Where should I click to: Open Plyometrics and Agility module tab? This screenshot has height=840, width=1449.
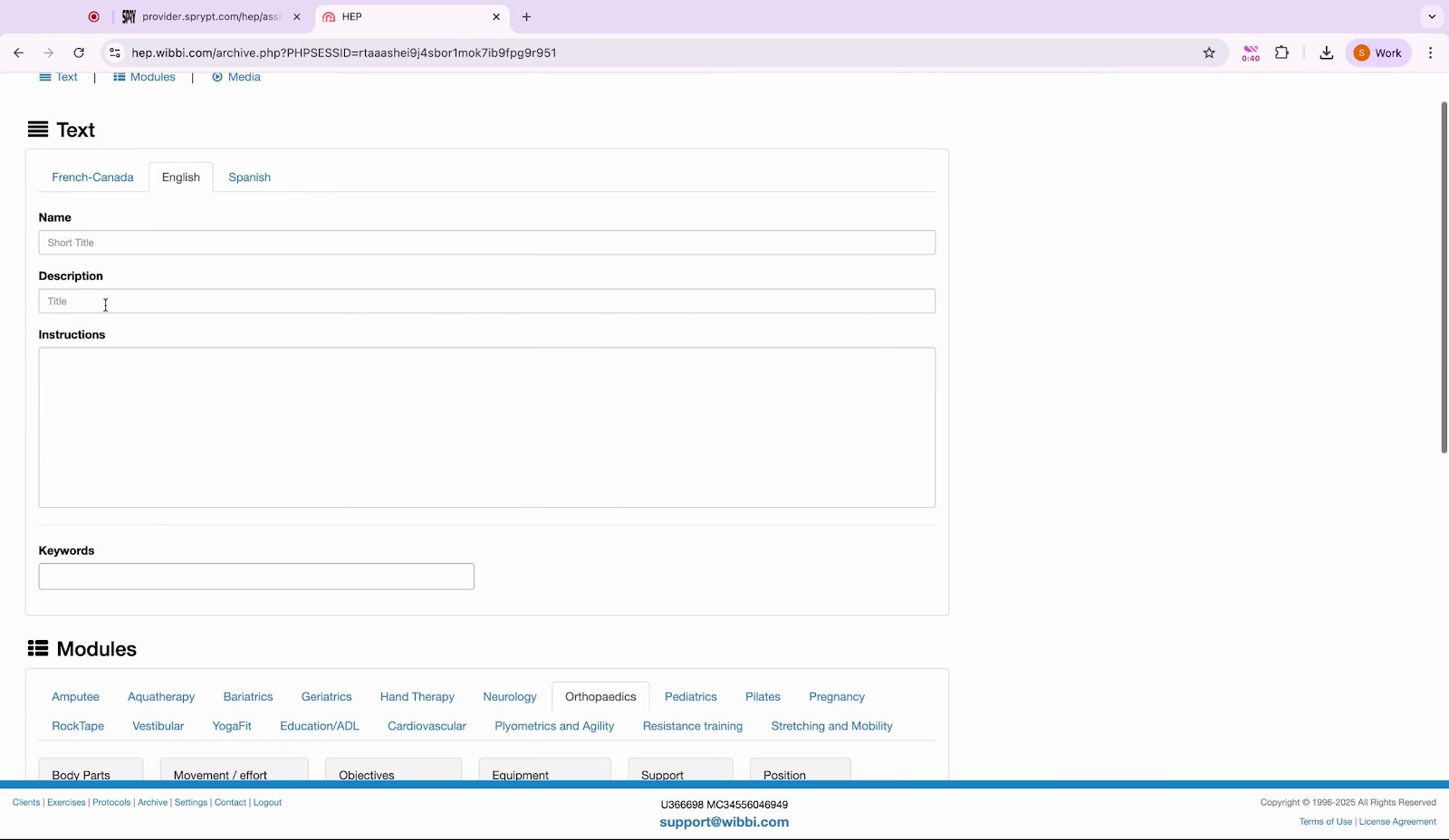click(x=554, y=726)
